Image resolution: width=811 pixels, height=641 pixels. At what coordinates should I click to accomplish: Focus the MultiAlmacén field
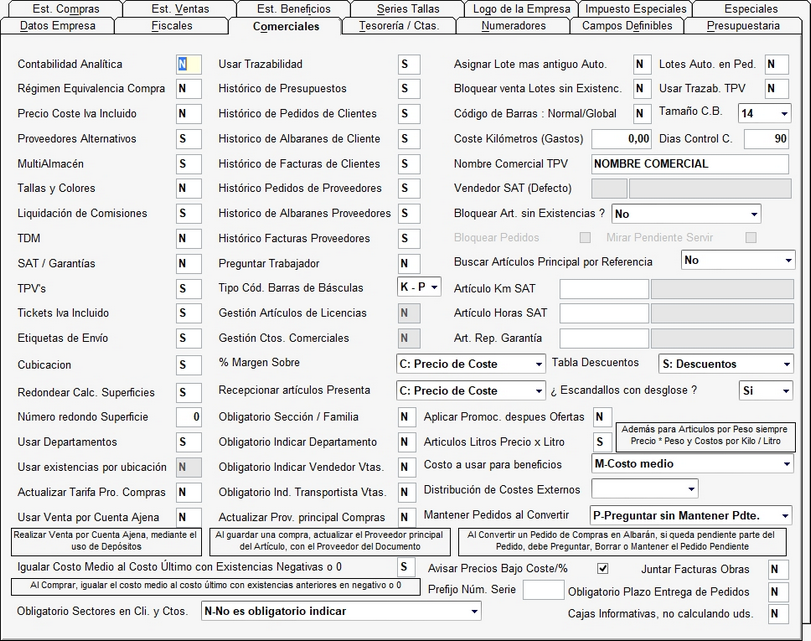coord(189,164)
